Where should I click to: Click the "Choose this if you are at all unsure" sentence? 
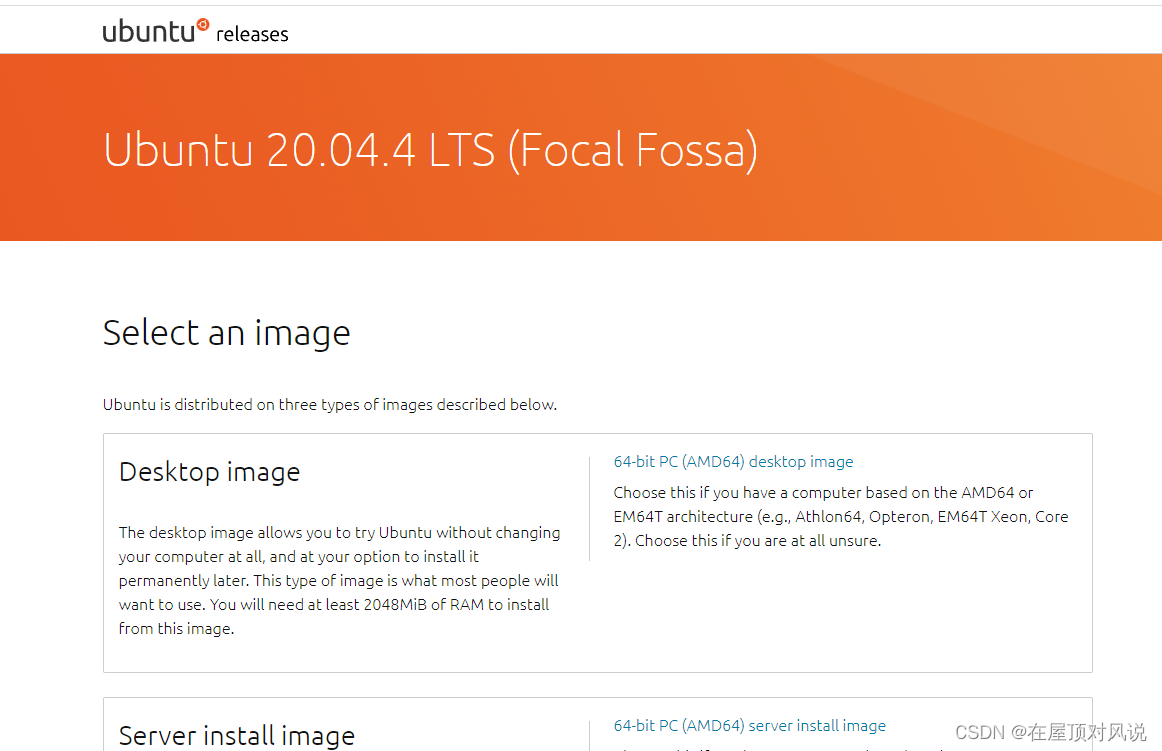point(758,540)
